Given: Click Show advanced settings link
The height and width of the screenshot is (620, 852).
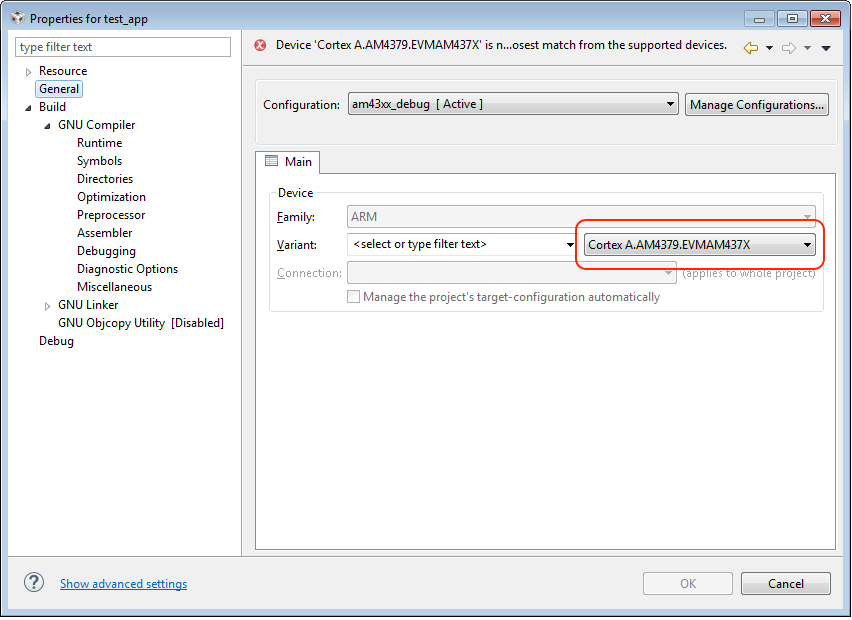Looking at the screenshot, I should pyautogui.click(x=123, y=584).
